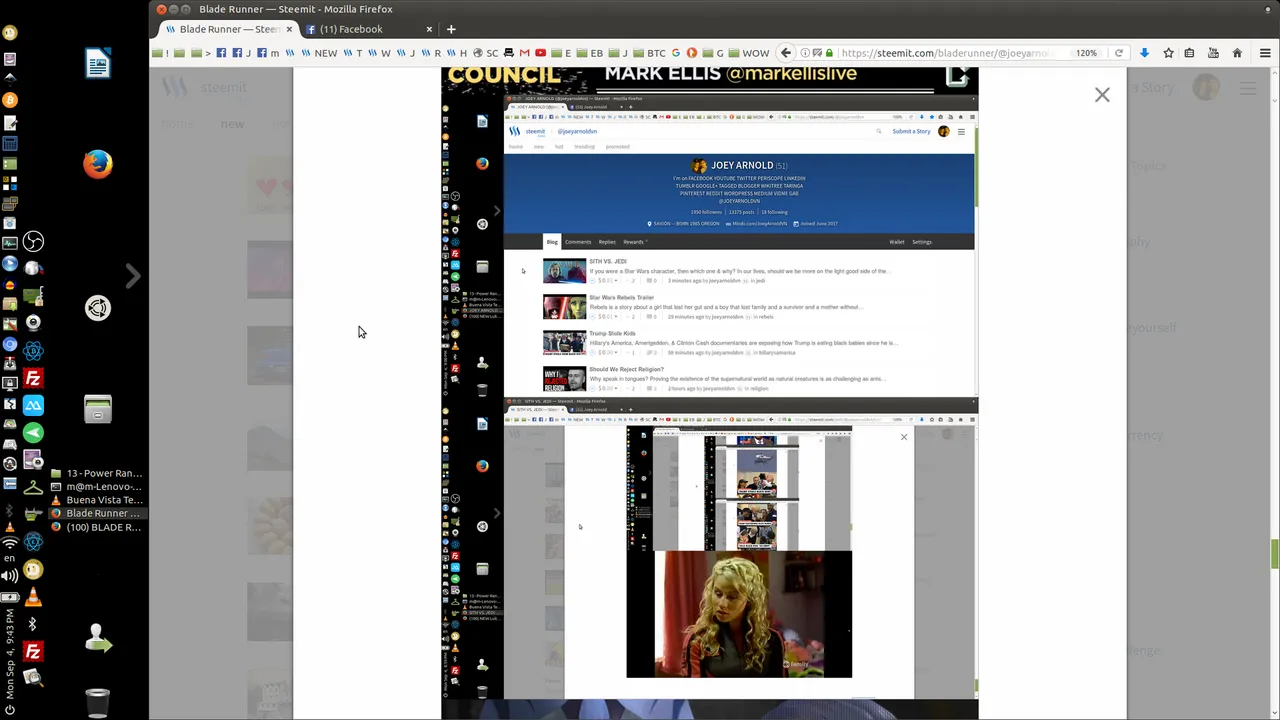Close the image lightbox with the X

point(1102,95)
